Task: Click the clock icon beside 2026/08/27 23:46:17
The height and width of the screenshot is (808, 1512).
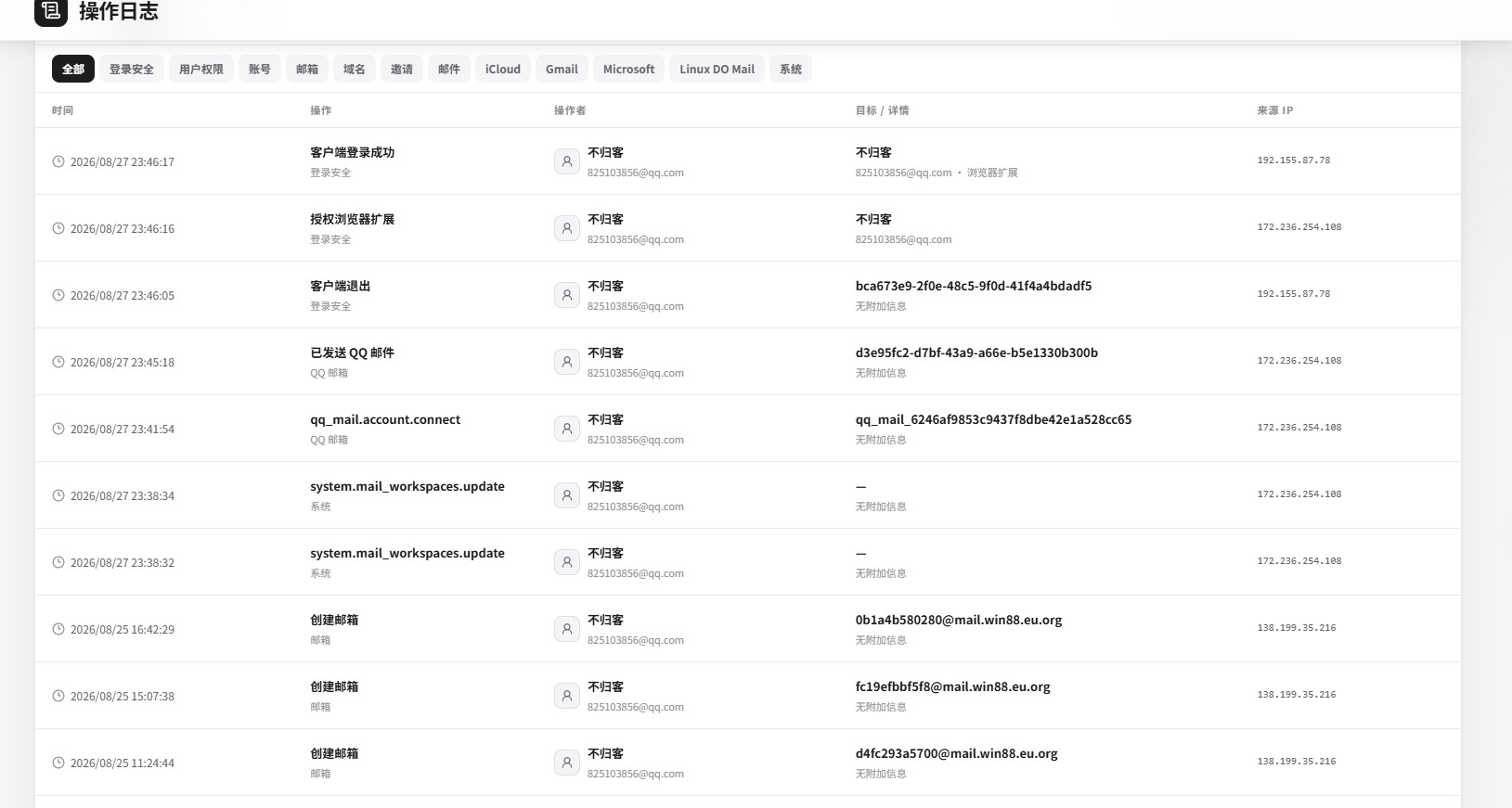Action: 58,161
